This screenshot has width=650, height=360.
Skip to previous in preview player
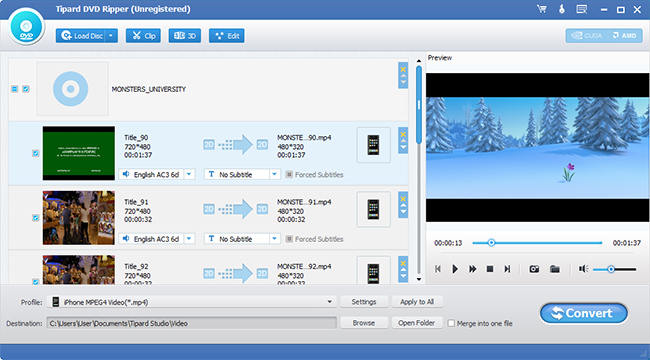(x=438, y=269)
